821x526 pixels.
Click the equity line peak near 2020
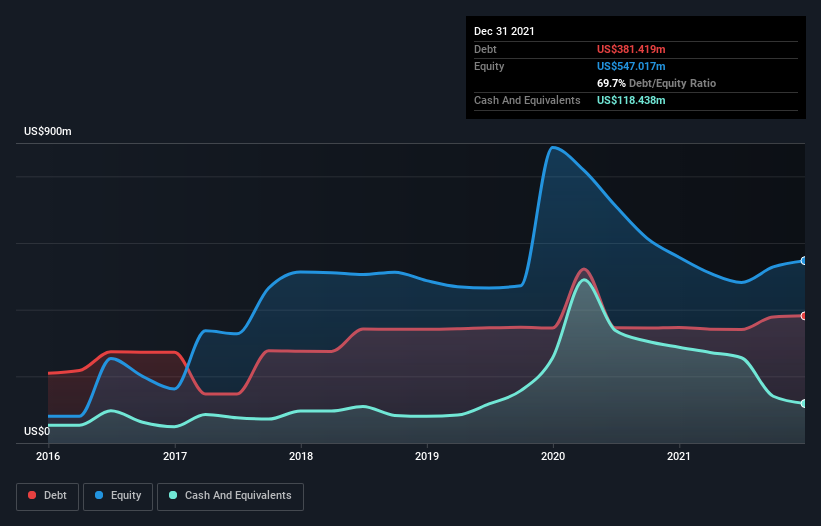pos(553,148)
